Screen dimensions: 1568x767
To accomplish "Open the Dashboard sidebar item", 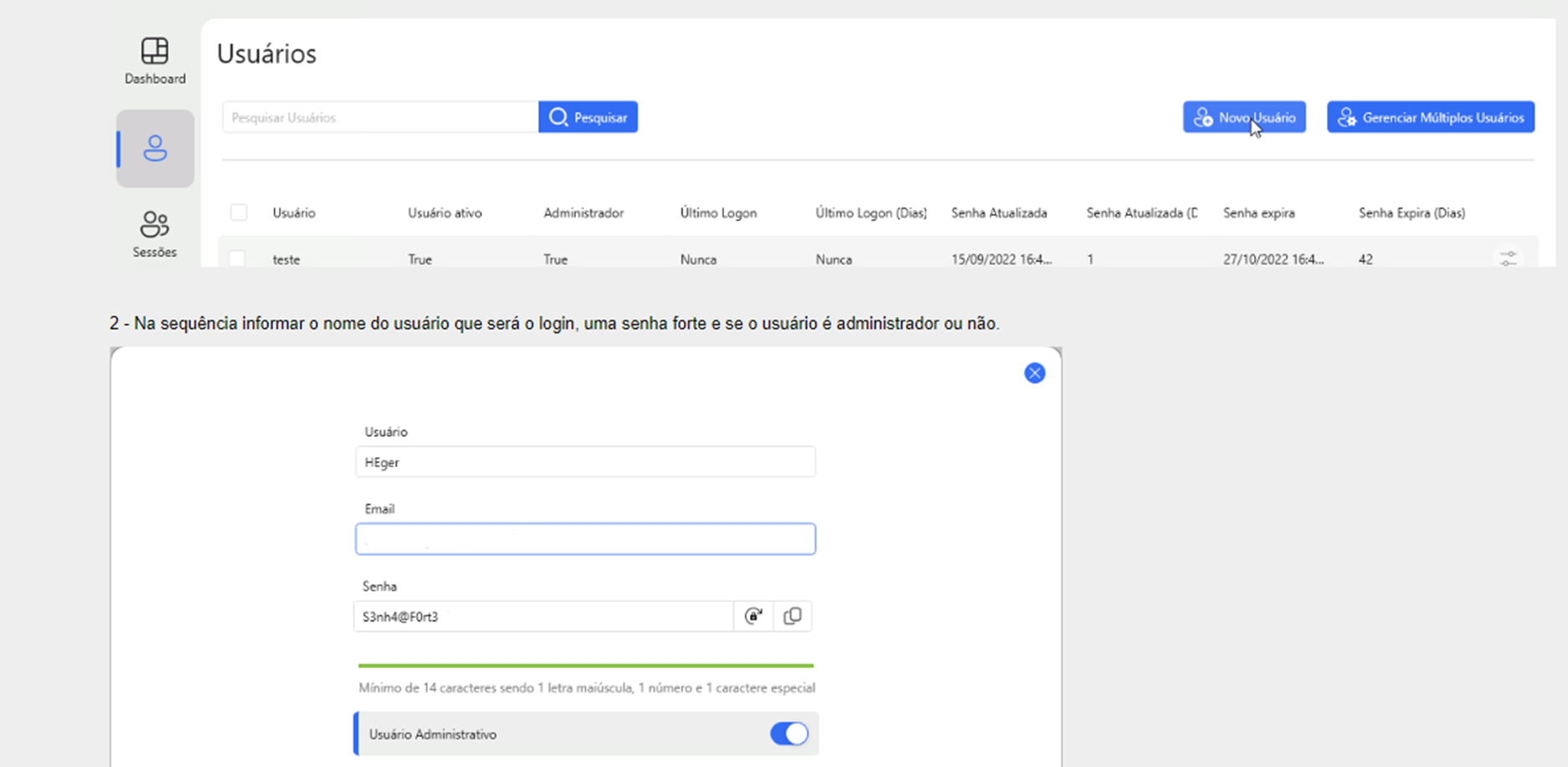I will tap(155, 61).
